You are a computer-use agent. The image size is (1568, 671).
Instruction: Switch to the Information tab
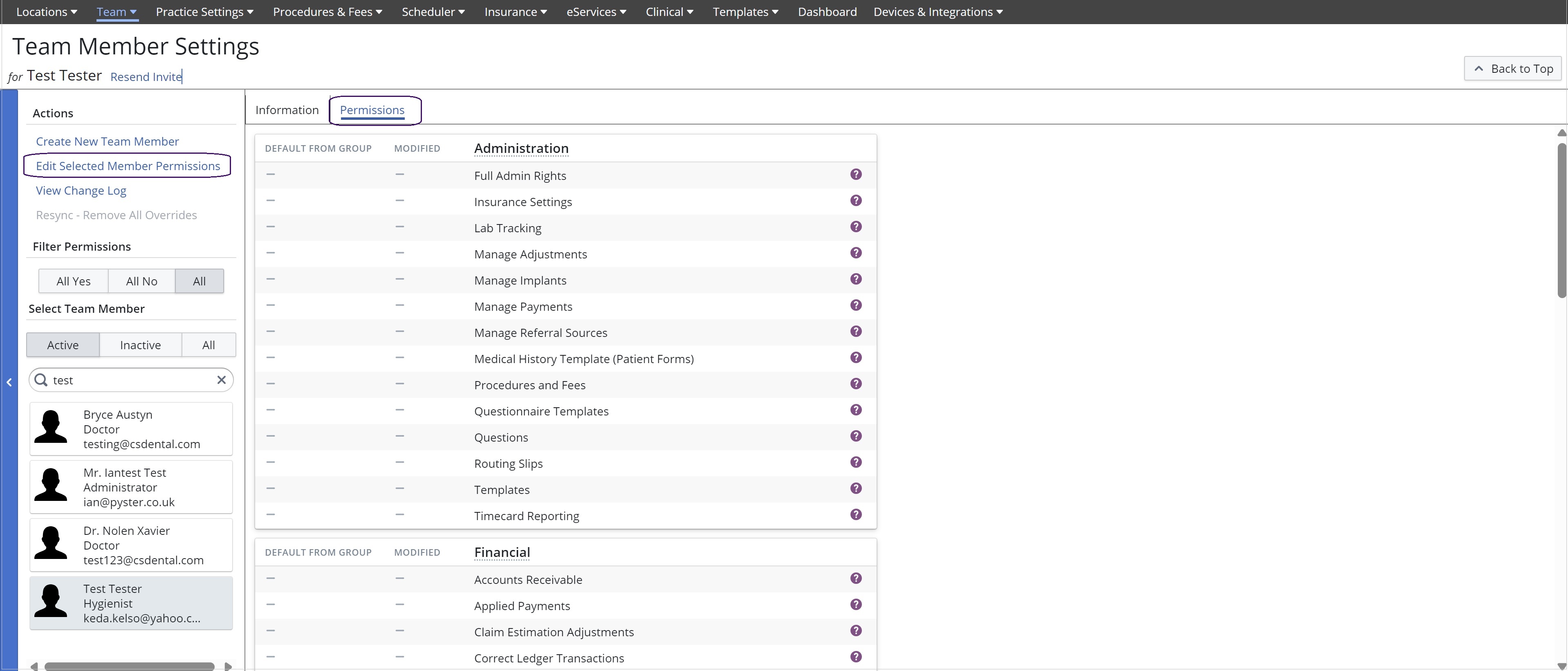tap(287, 110)
